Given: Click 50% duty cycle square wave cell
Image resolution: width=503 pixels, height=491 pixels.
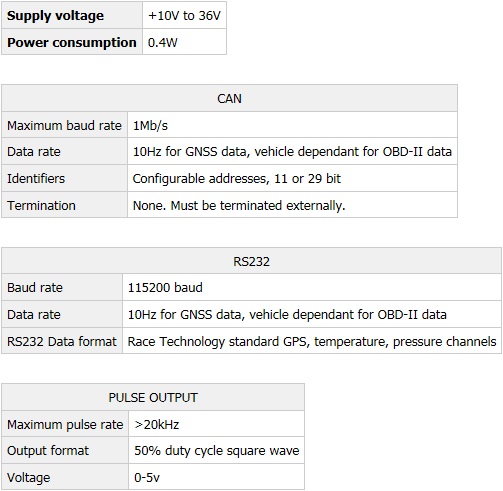Looking at the screenshot, I should [216, 450].
